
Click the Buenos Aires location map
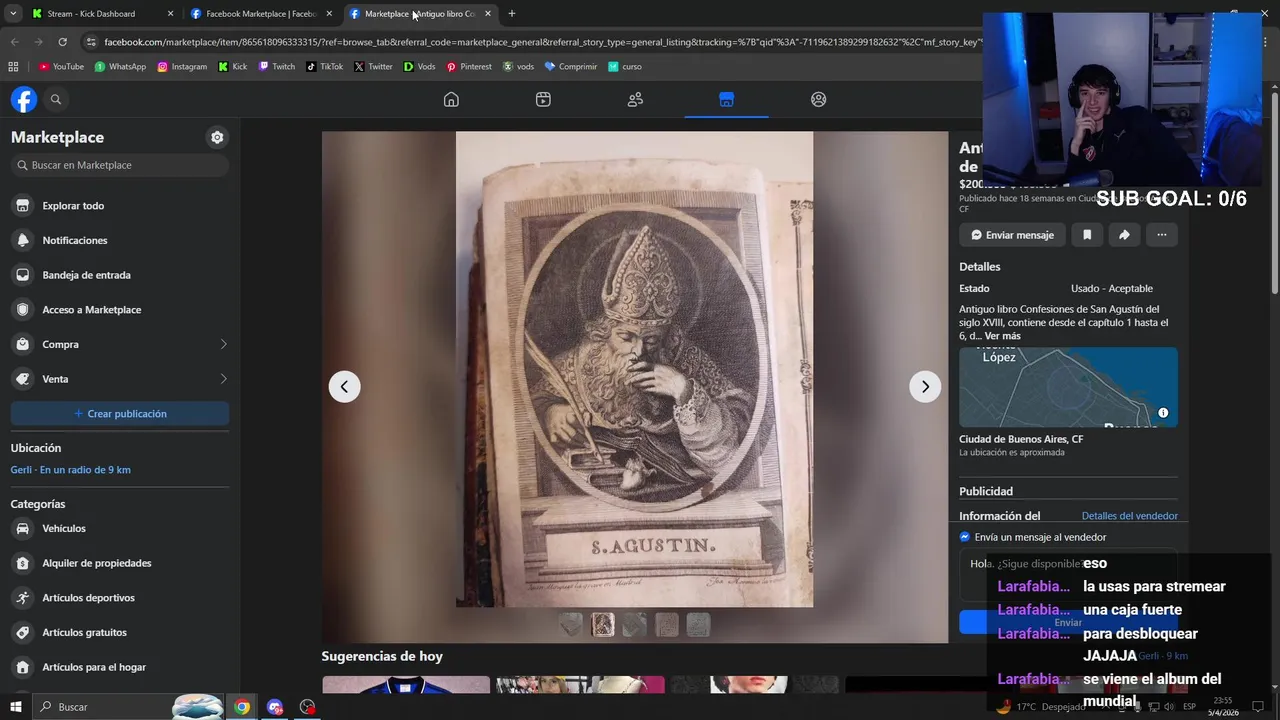click(x=1068, y=387)
